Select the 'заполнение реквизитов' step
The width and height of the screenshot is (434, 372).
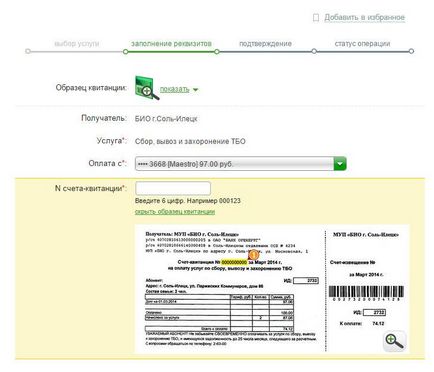pyautogui.click(x=171, y=44)
